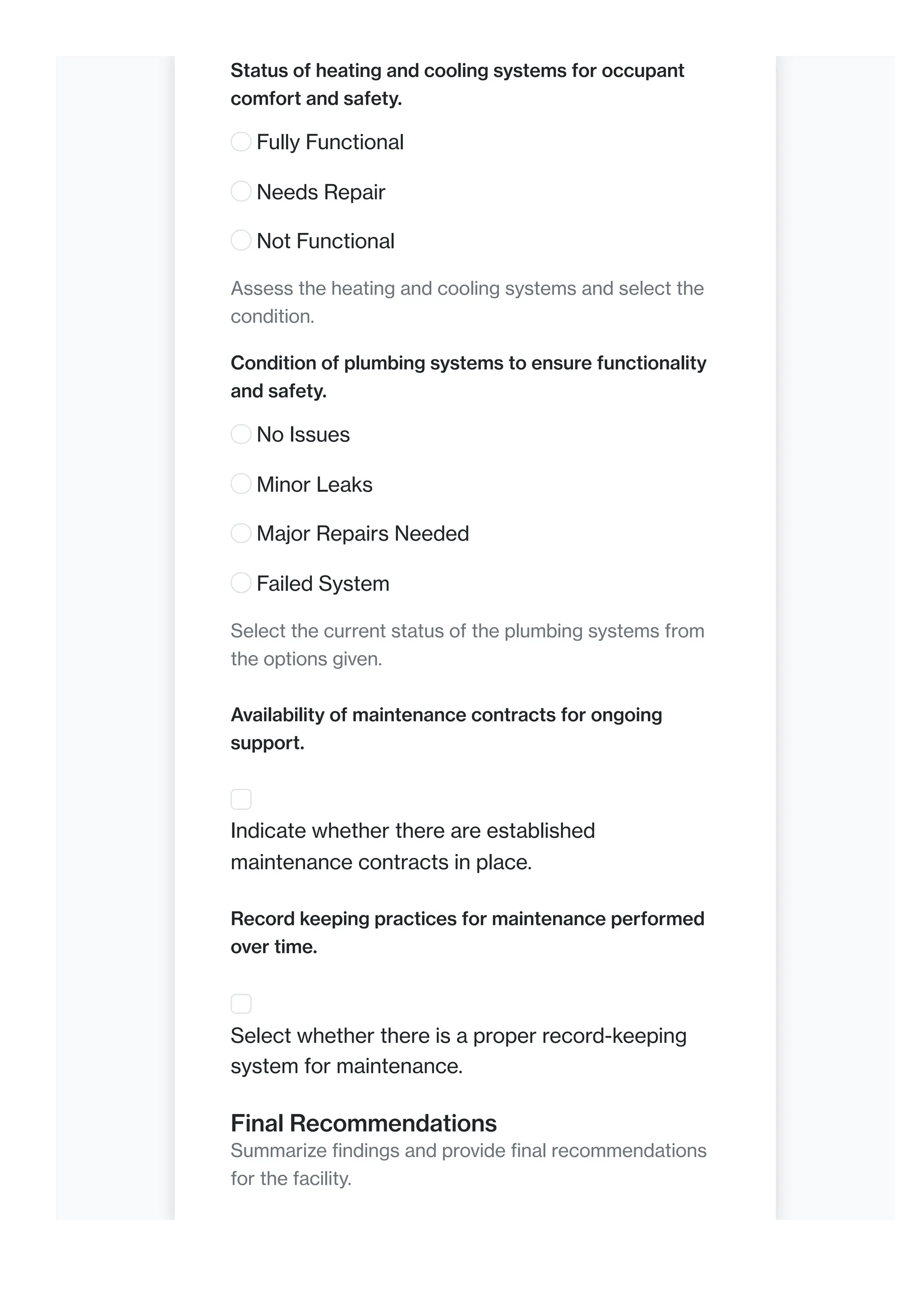Choose Needs Repair for heating and cooling
The width and height of the screenshot is (924, 1308).
tap(241, 191)
